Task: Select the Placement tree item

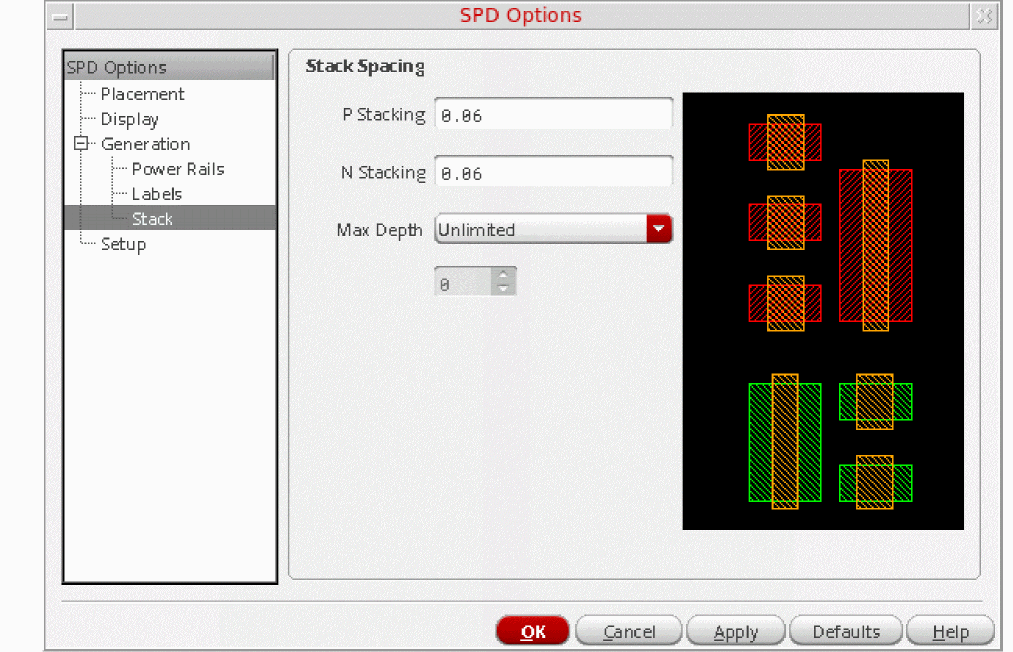Action: 142,94
